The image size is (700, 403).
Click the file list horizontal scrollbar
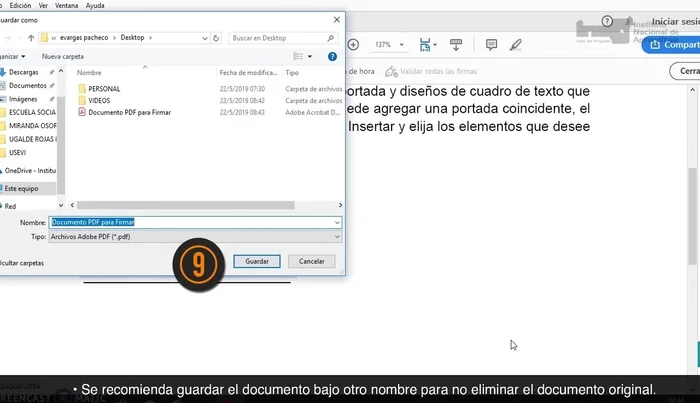point(185,205)
